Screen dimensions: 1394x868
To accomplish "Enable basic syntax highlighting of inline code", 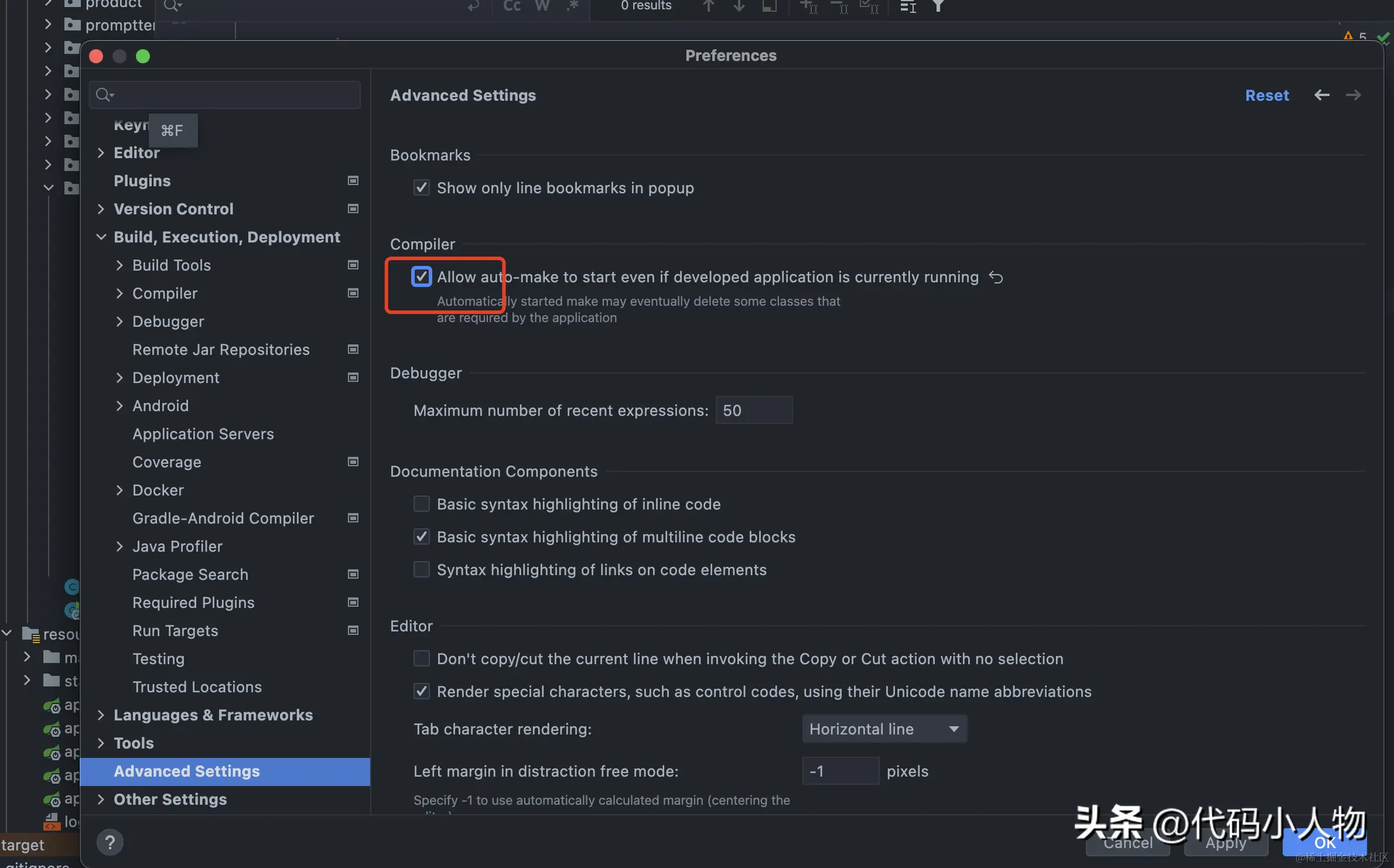I will pyautogui.click(x=422, y=504).
